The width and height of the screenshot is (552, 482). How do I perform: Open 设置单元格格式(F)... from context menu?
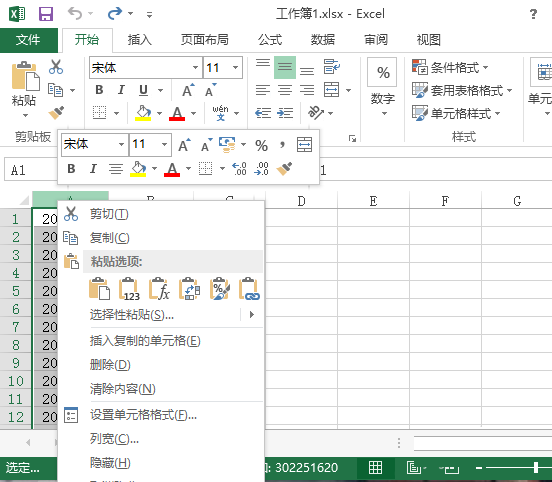tap(143, 415)
